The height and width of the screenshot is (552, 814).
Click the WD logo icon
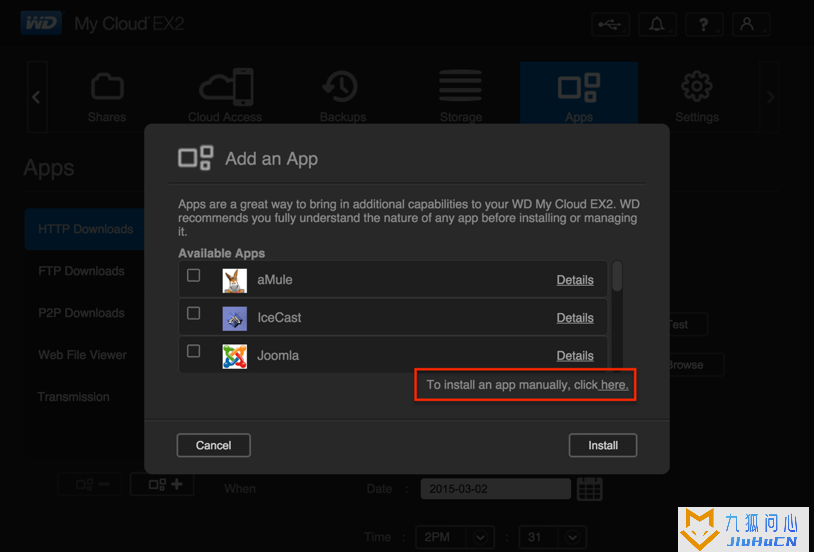[x=42, y=23]
